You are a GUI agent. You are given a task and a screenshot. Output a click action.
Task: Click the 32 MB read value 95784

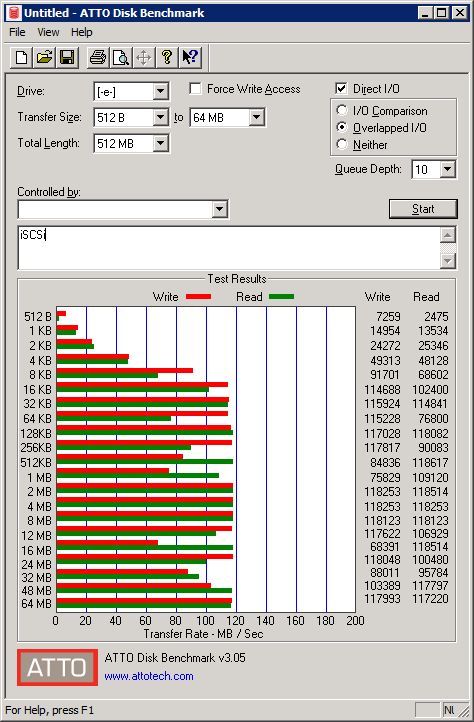[x=433, y=573]
